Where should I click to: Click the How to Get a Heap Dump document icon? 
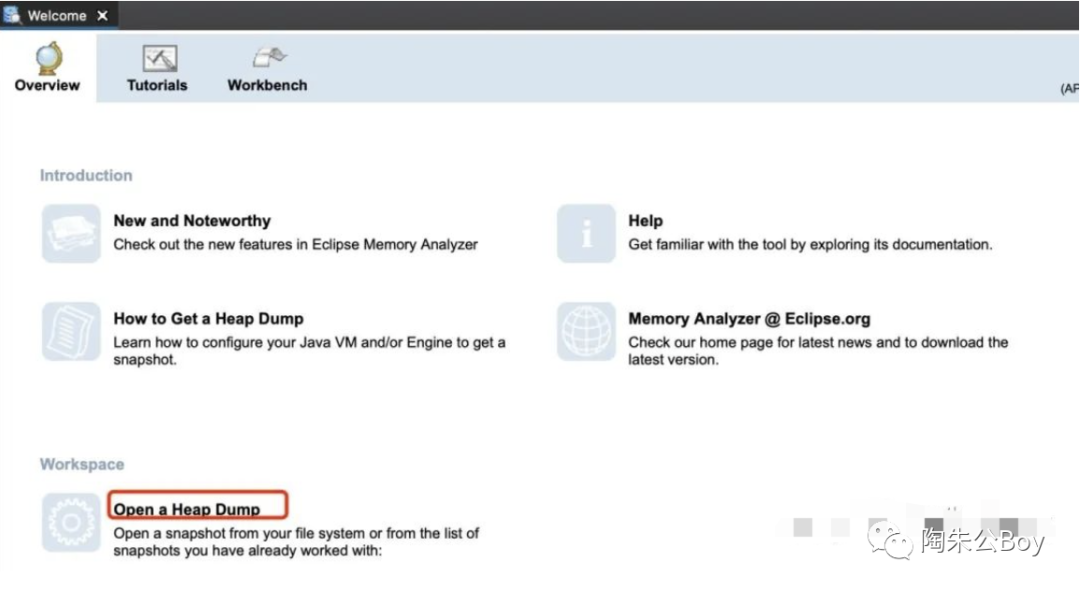click(x=71, y=331)
